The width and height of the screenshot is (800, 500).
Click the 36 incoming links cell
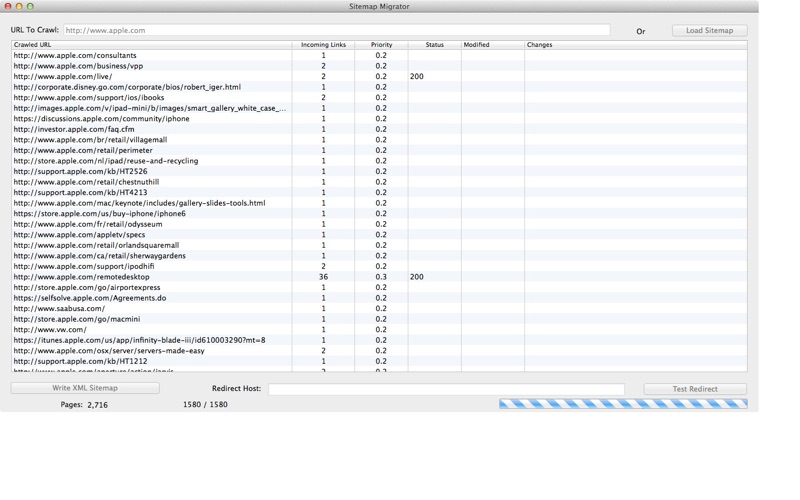click(323, 277)
